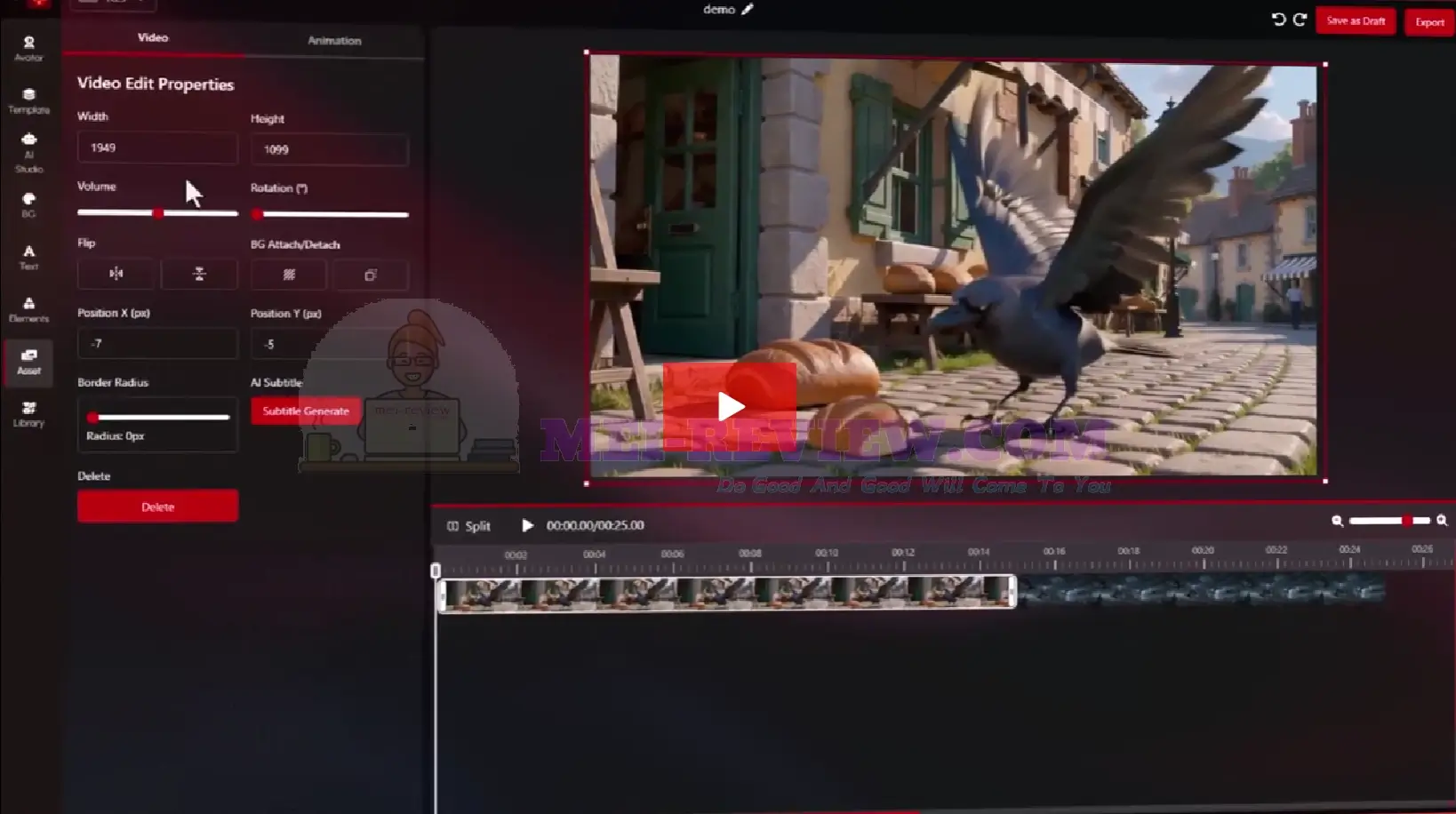Viewport: 1456px width, 814px height.
Task: Flip the video vertically
Action: coord(199,274)
